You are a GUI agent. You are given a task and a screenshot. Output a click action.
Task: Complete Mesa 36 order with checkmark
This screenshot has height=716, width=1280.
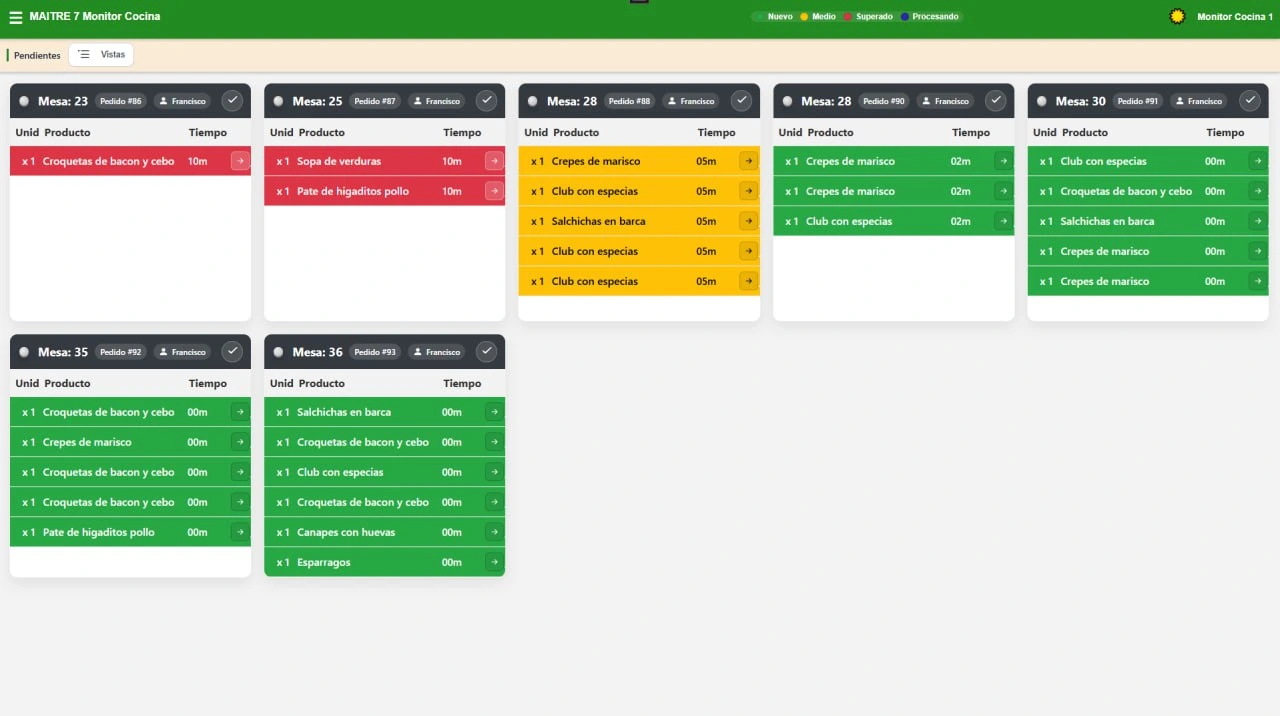point(486,351)
